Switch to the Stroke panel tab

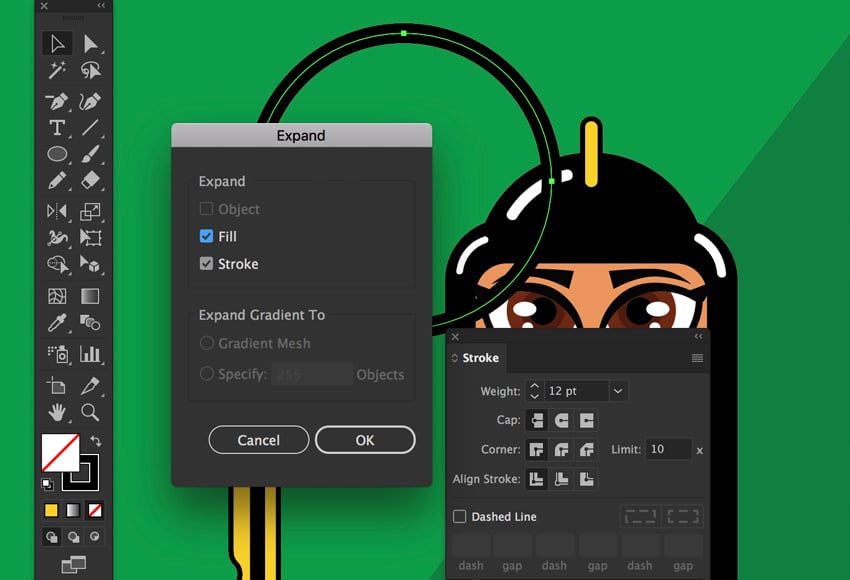coord(480,358)
